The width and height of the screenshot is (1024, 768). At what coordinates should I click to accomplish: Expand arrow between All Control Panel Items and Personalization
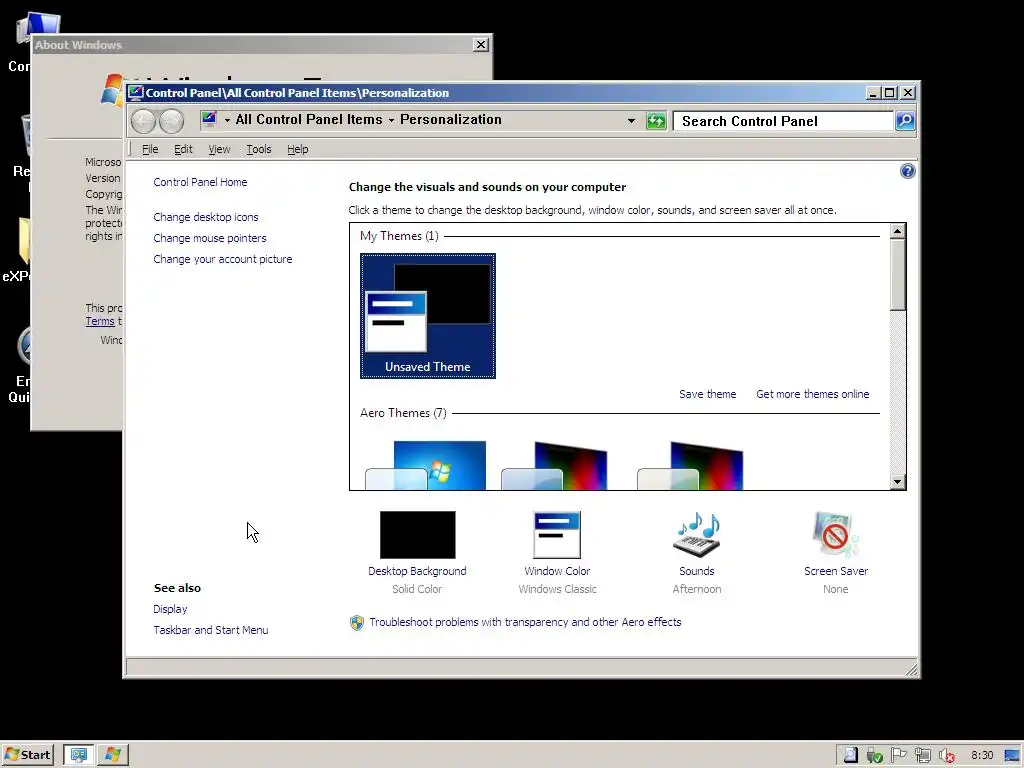click(x=391, y=120)
